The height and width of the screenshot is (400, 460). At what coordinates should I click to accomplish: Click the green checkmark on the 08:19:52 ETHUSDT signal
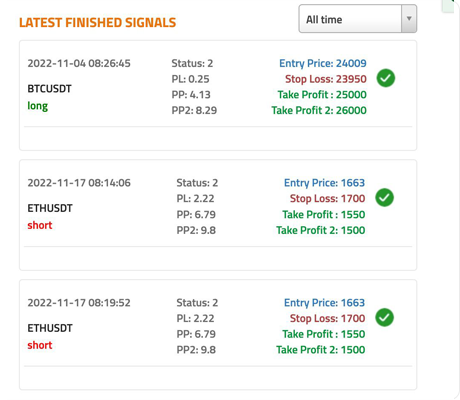[384, 317]
